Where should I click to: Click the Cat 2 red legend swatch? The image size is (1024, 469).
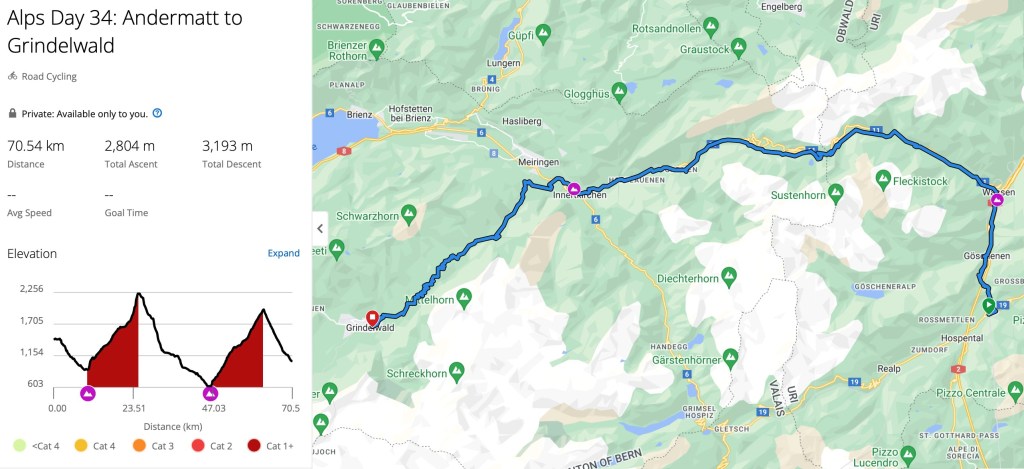click(196, 446)
